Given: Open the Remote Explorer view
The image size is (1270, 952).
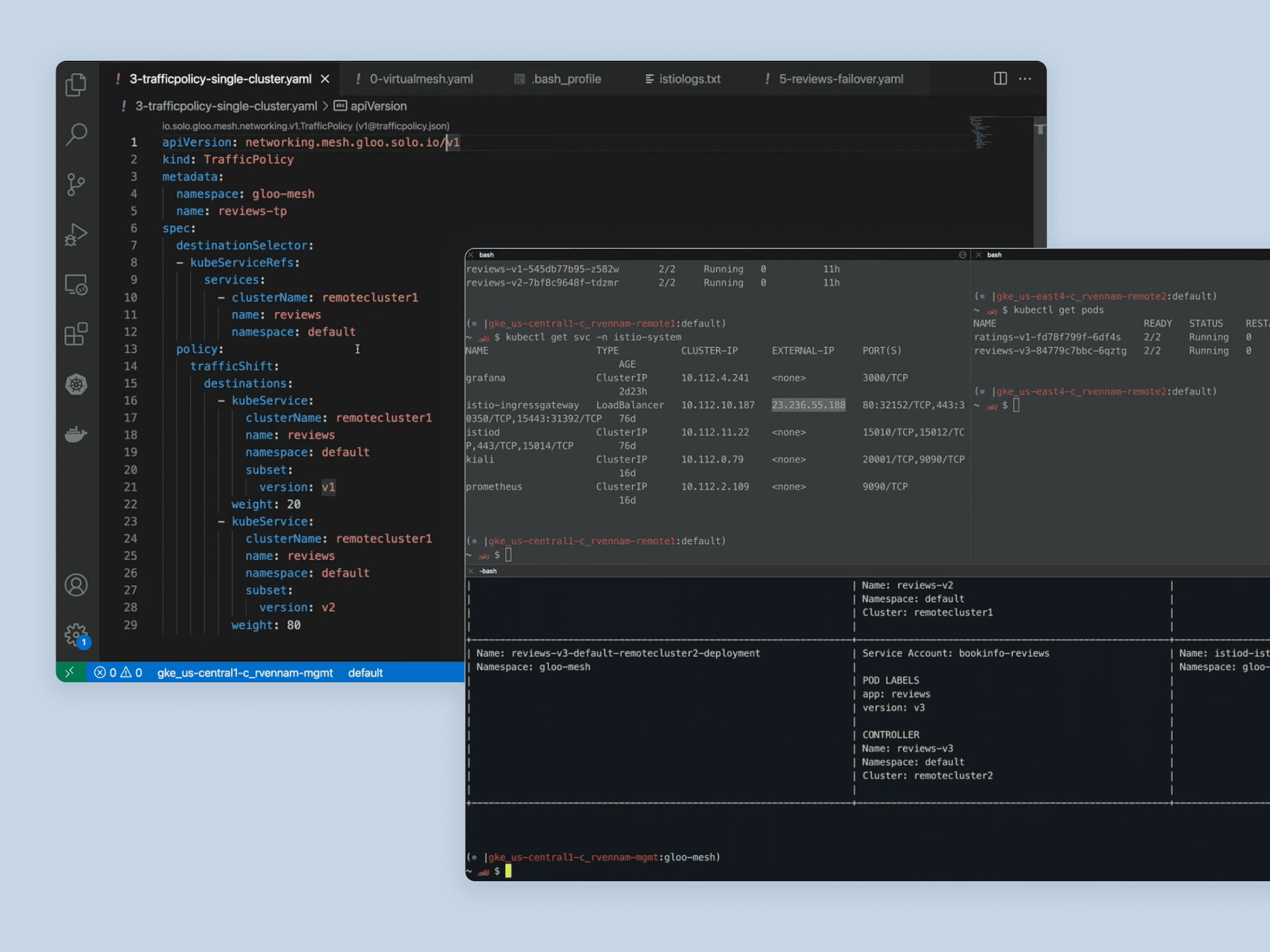Looking at the screenshot, I should (77, 284).
